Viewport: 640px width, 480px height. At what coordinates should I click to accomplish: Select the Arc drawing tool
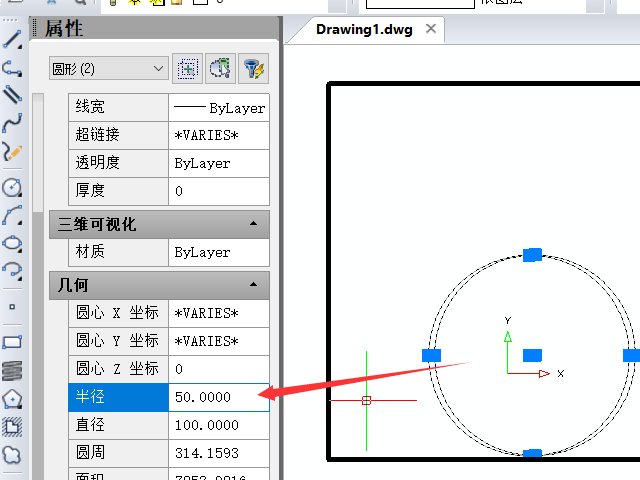pos(12,216)
